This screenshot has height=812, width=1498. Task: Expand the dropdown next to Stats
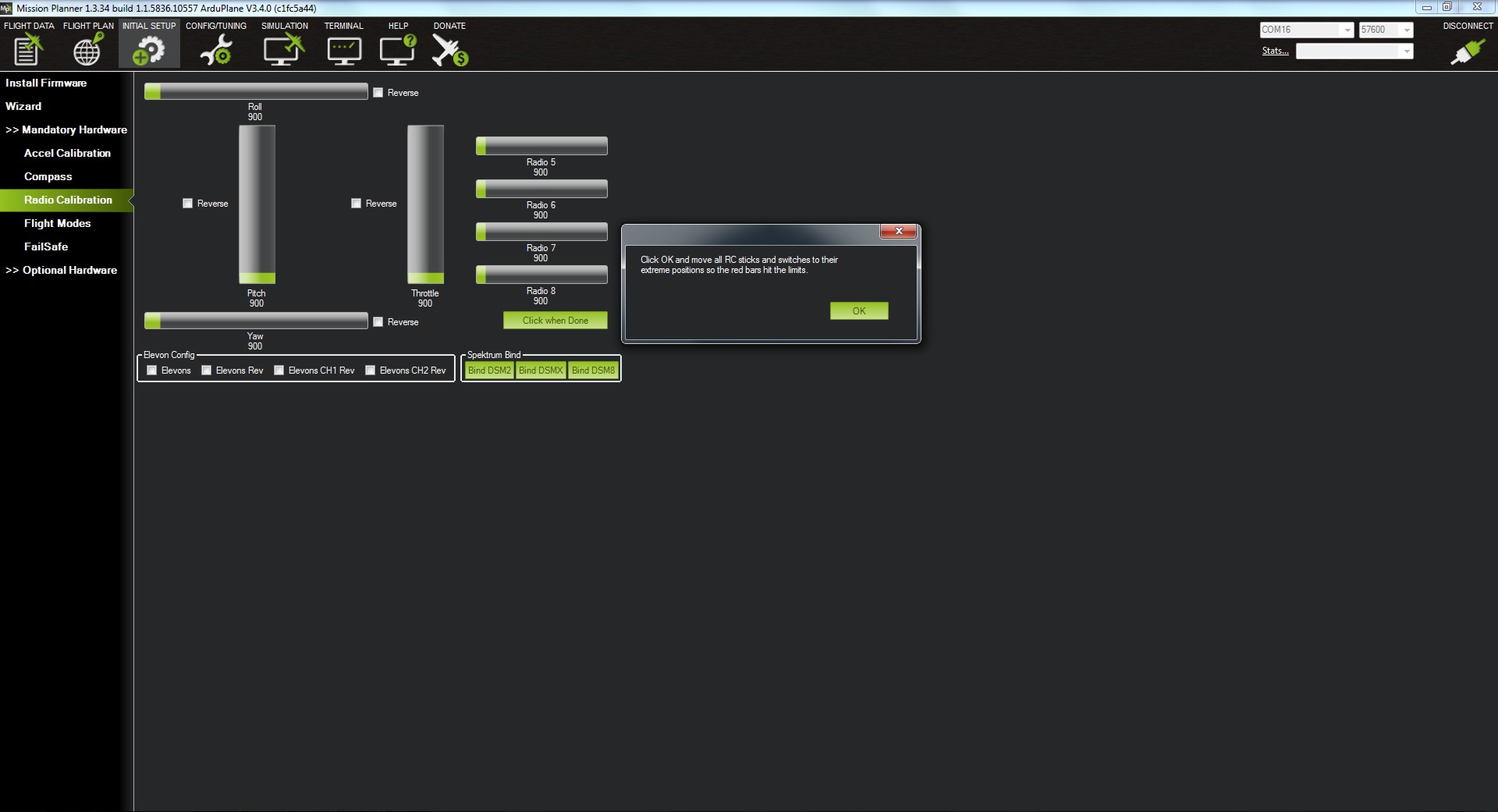pos(1406,51)
